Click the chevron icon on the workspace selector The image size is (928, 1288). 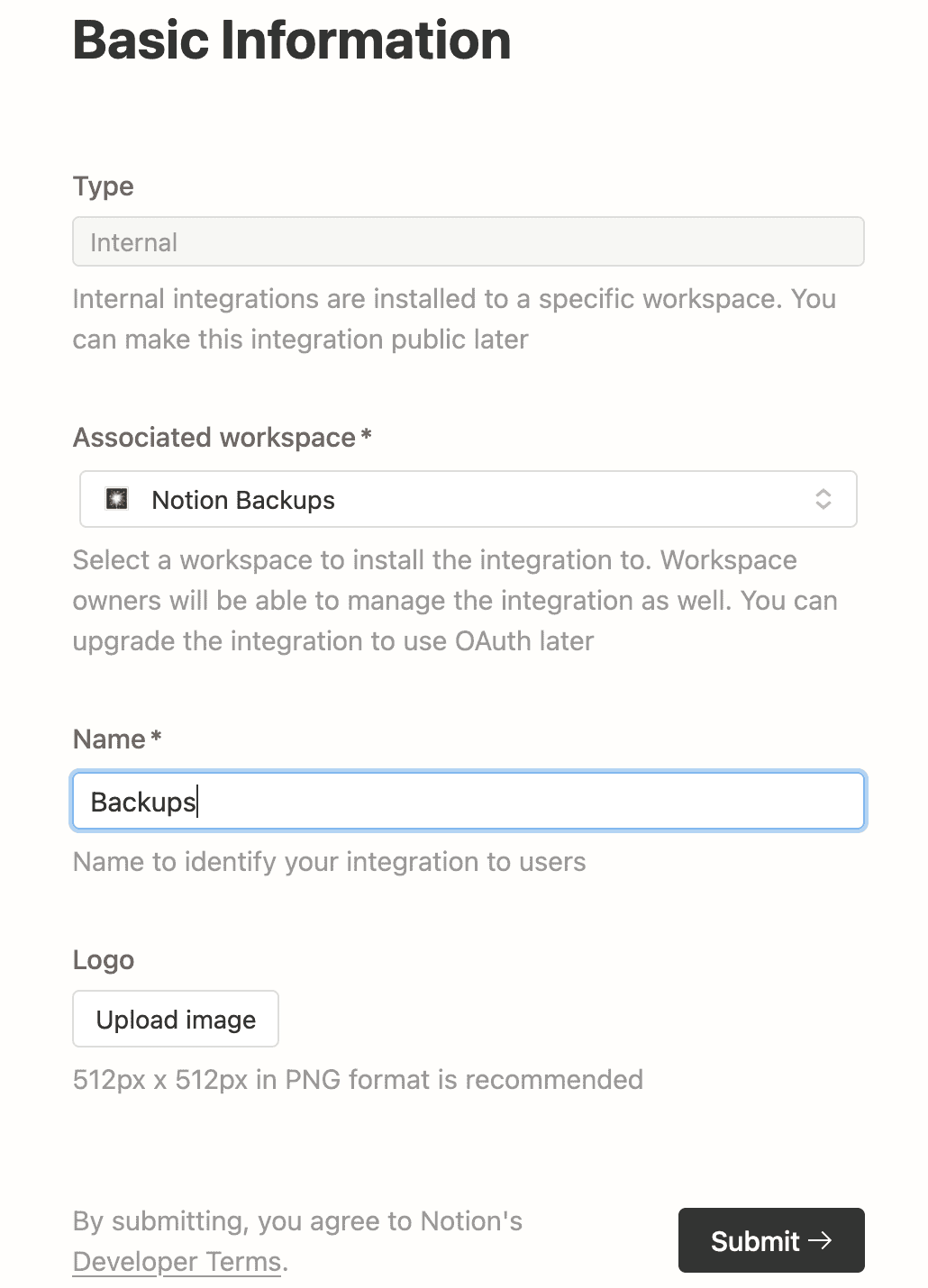825,499
